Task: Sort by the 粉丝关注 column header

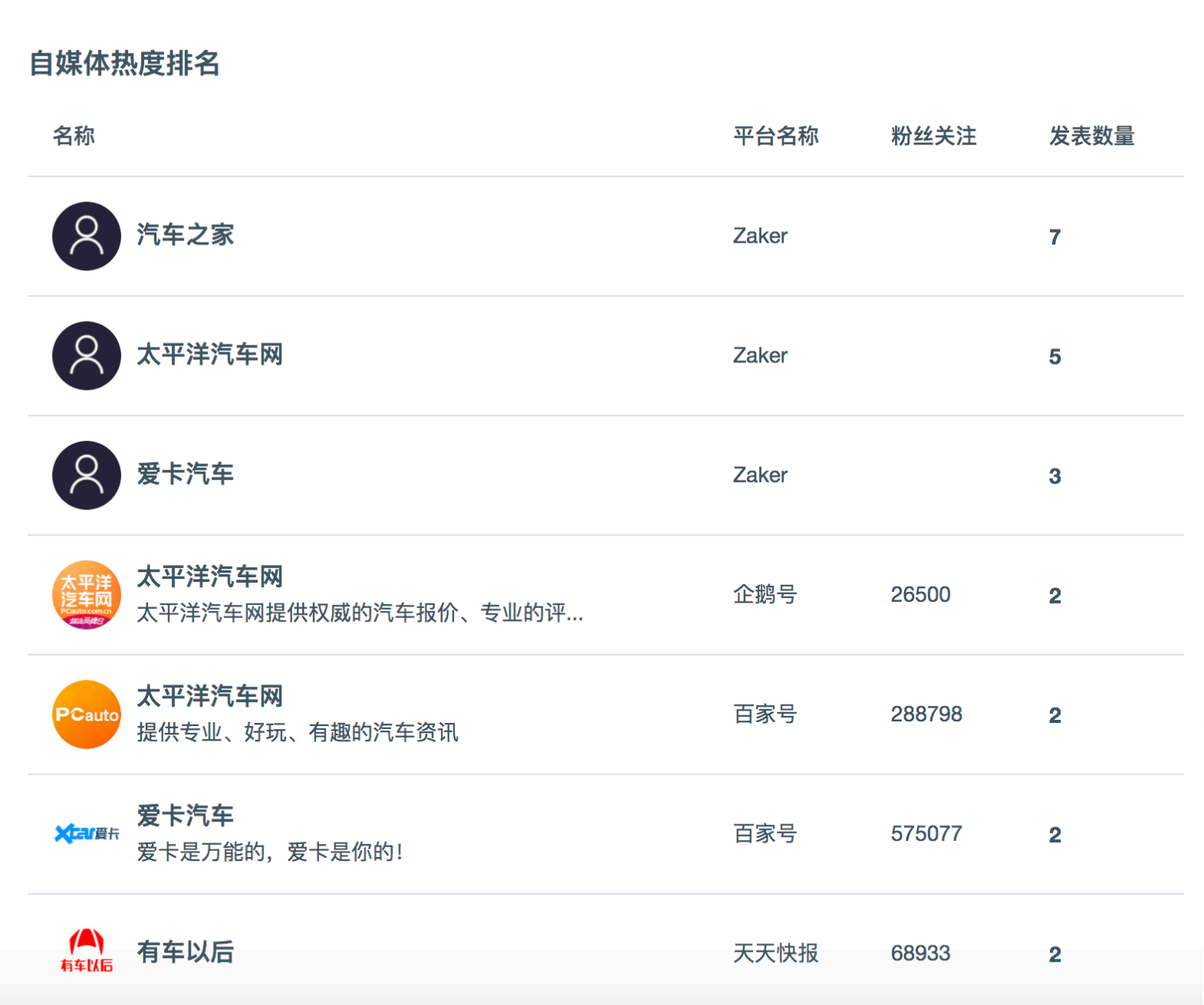Action: click(x=933, y=136)
